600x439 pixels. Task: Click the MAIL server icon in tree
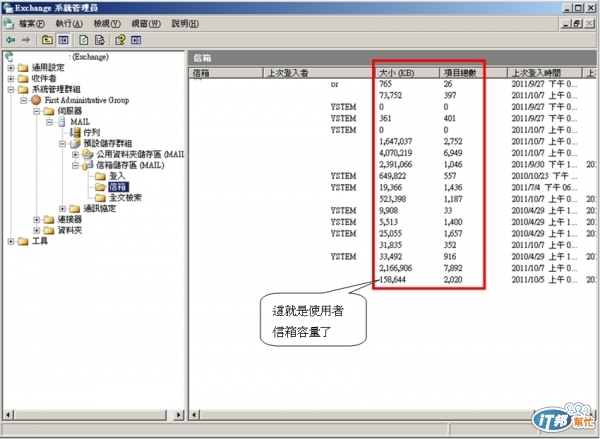62,122
